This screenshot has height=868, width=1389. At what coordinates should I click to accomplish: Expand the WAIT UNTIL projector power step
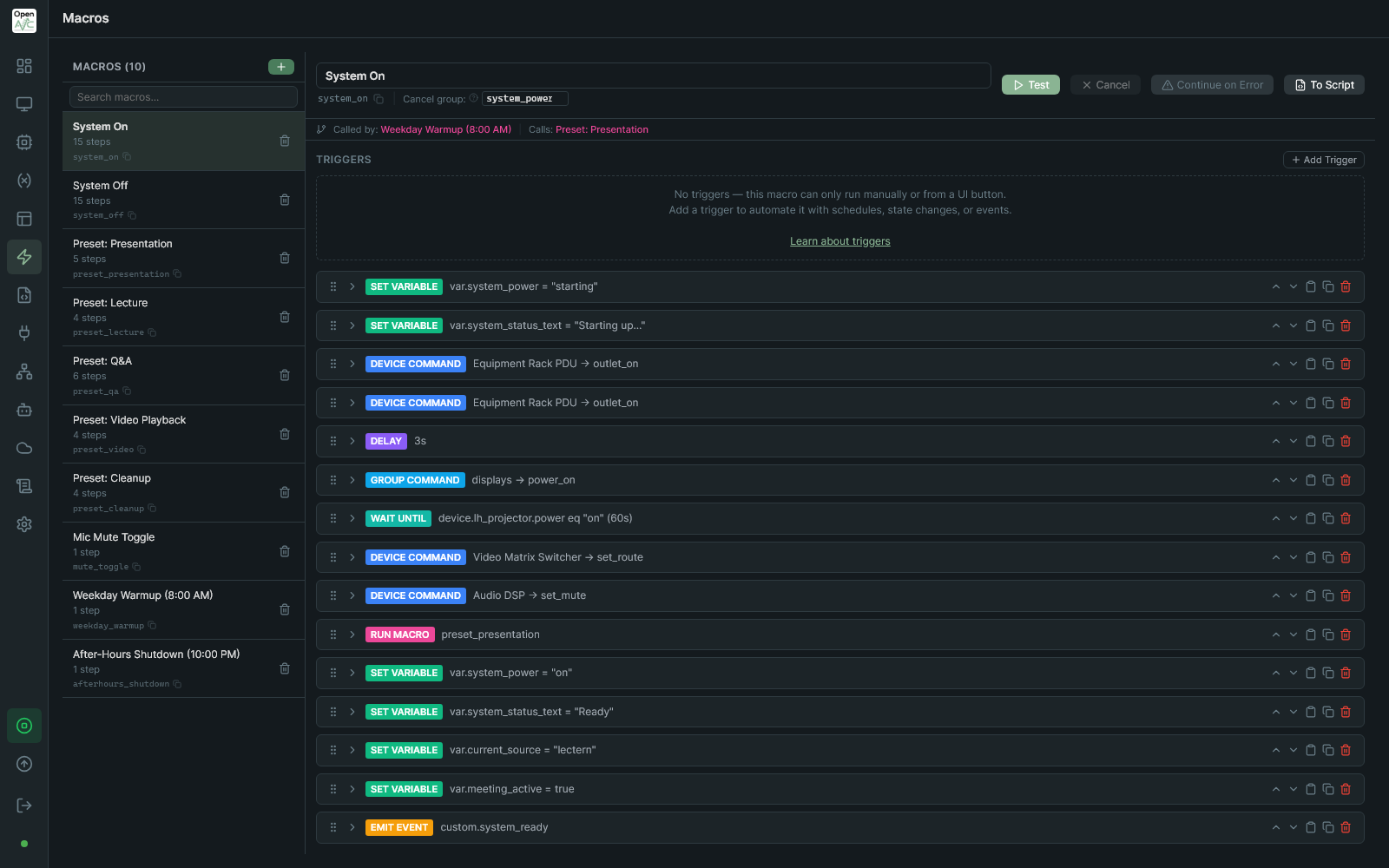352,518
